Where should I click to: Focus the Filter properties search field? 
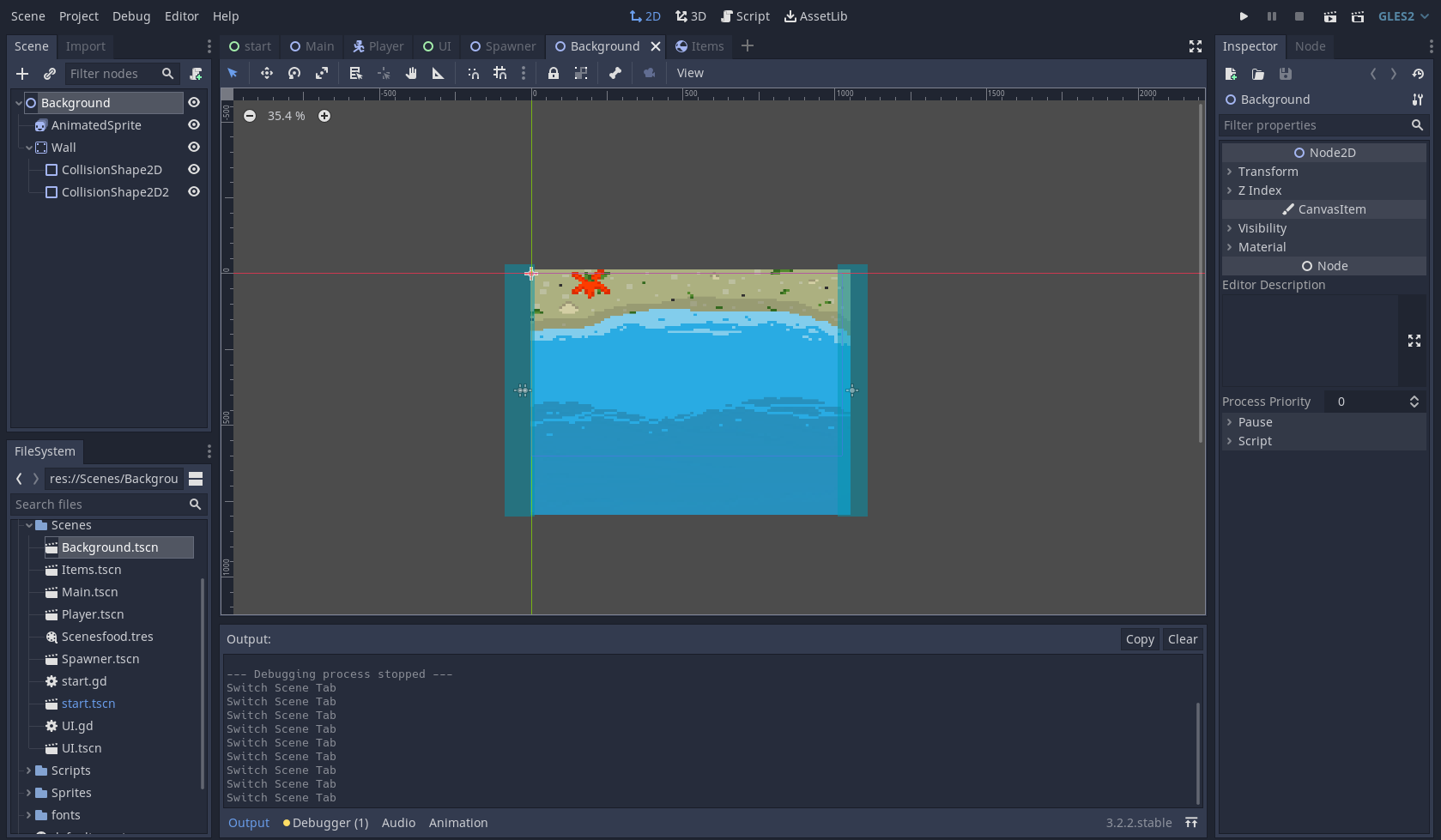1314,125
